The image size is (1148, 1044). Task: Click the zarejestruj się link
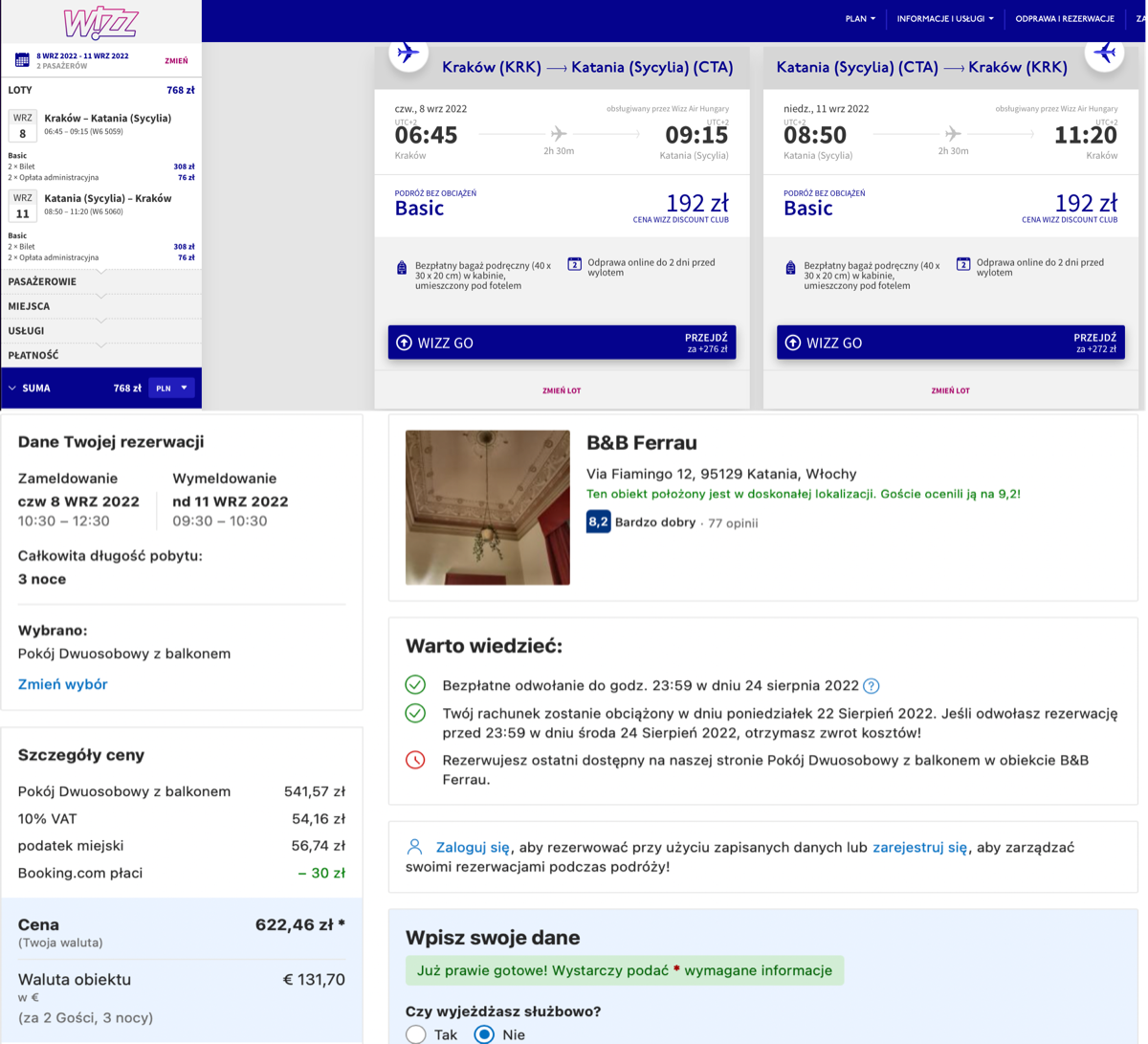coord(920,847)
